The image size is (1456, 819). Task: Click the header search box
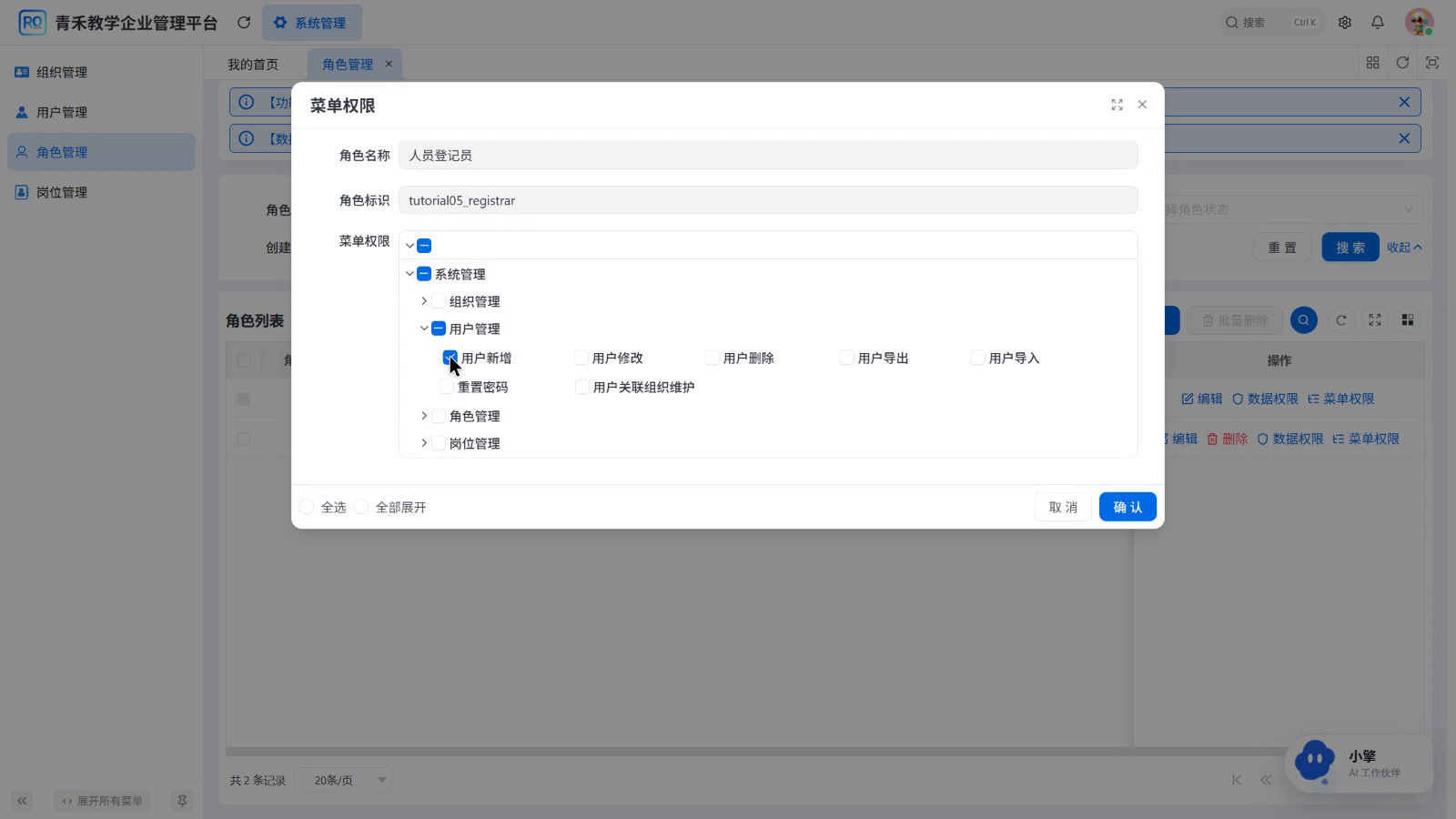pos(1271,23)
